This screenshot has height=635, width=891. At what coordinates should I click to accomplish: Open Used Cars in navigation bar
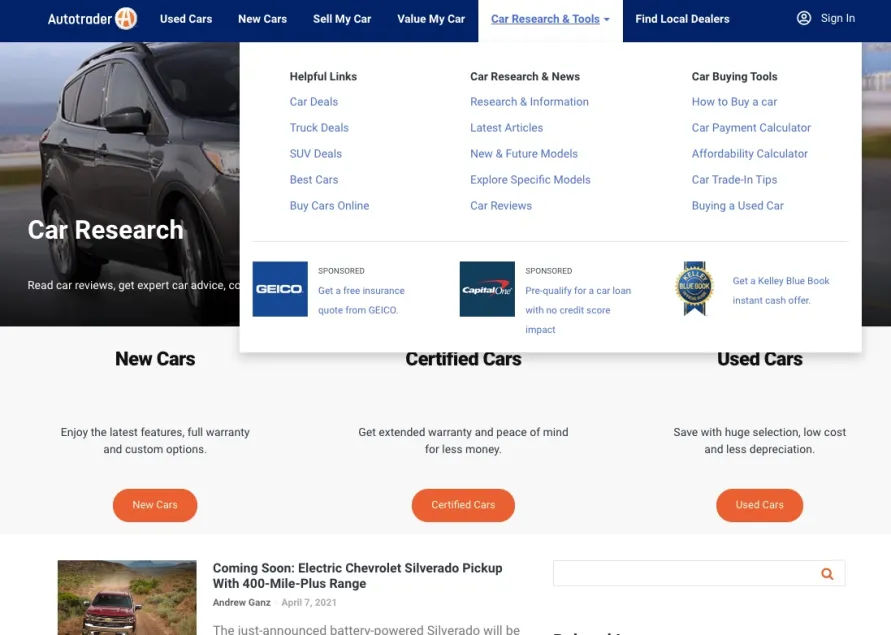coord(186,19)
